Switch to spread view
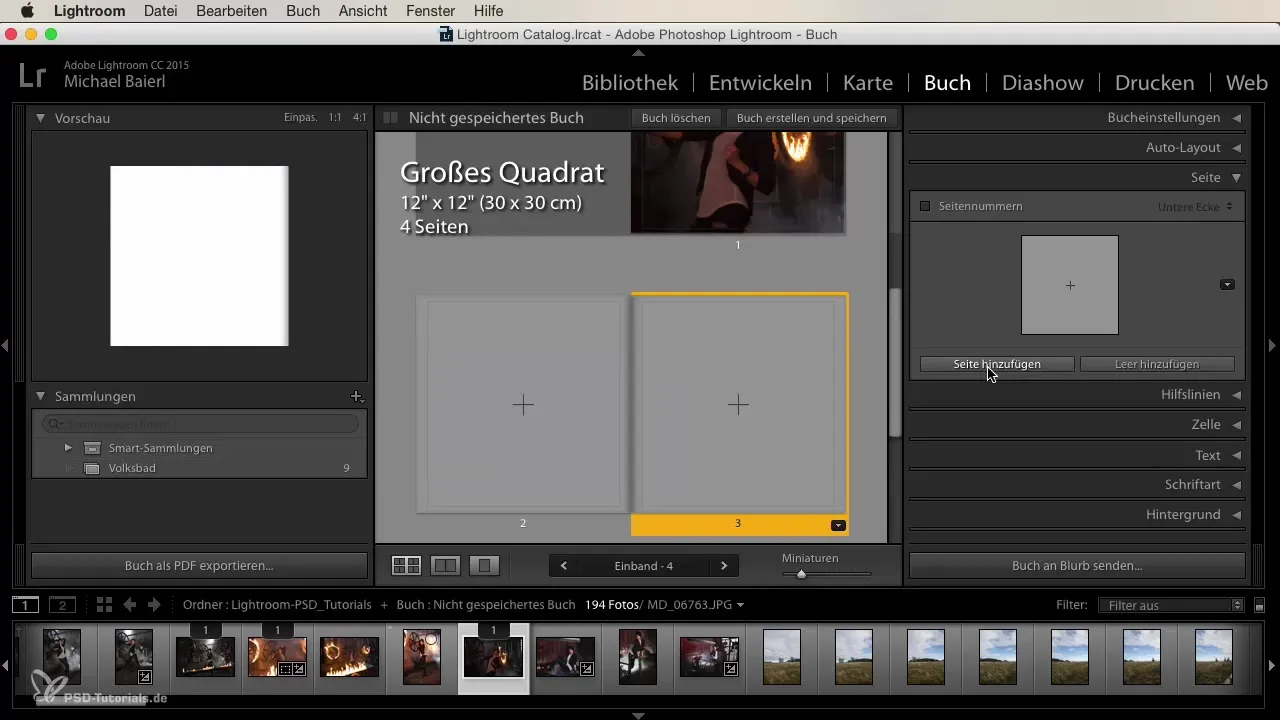 coord(445,566)
